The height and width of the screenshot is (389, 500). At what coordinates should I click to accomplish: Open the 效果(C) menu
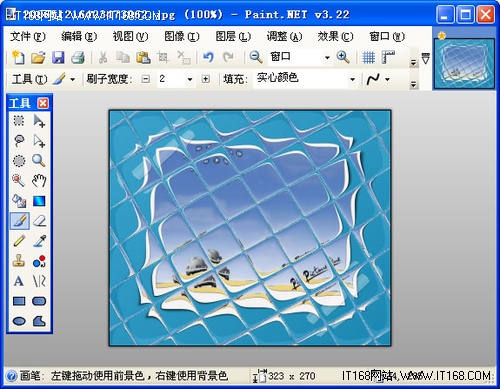click(x=335, y=36)
